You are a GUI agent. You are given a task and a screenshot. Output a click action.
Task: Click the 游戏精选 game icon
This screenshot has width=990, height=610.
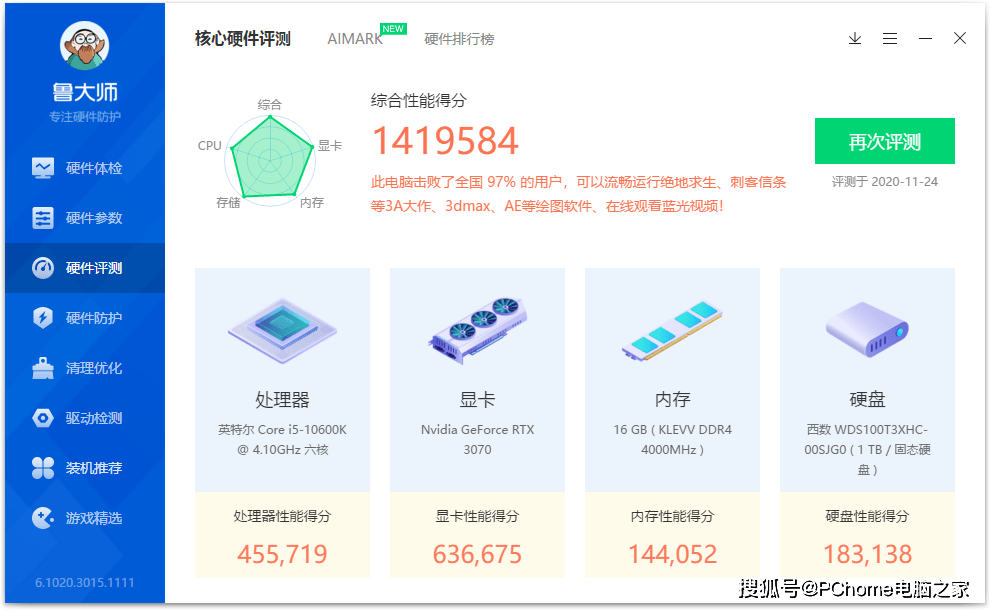coord(43,518)
